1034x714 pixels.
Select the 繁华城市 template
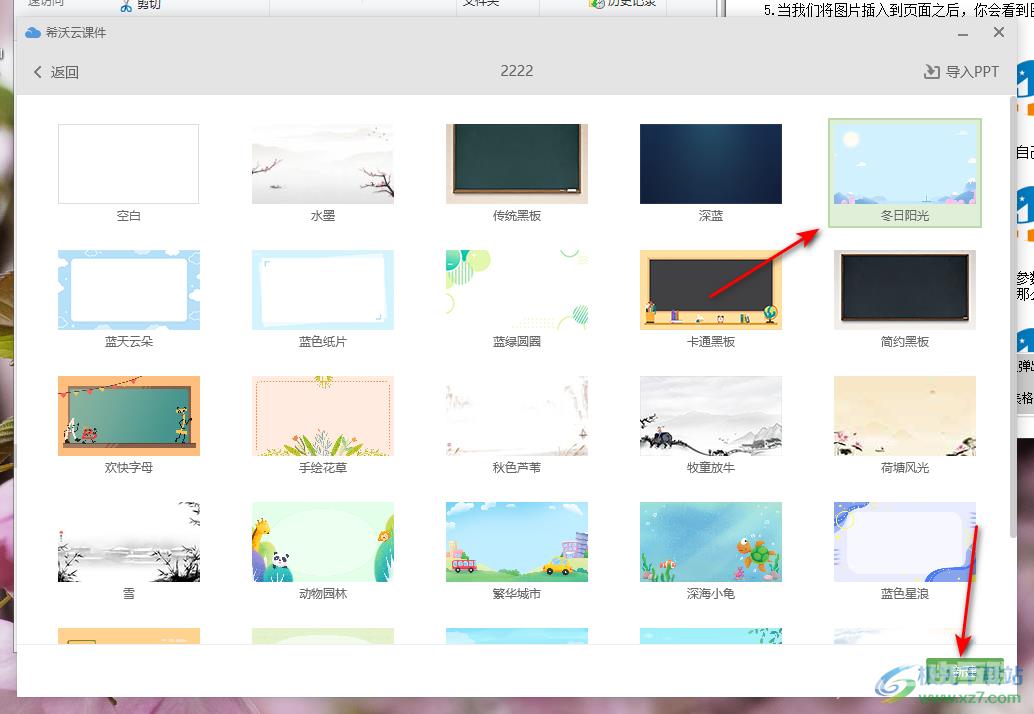pyautogui.click(x=516, y=542)
